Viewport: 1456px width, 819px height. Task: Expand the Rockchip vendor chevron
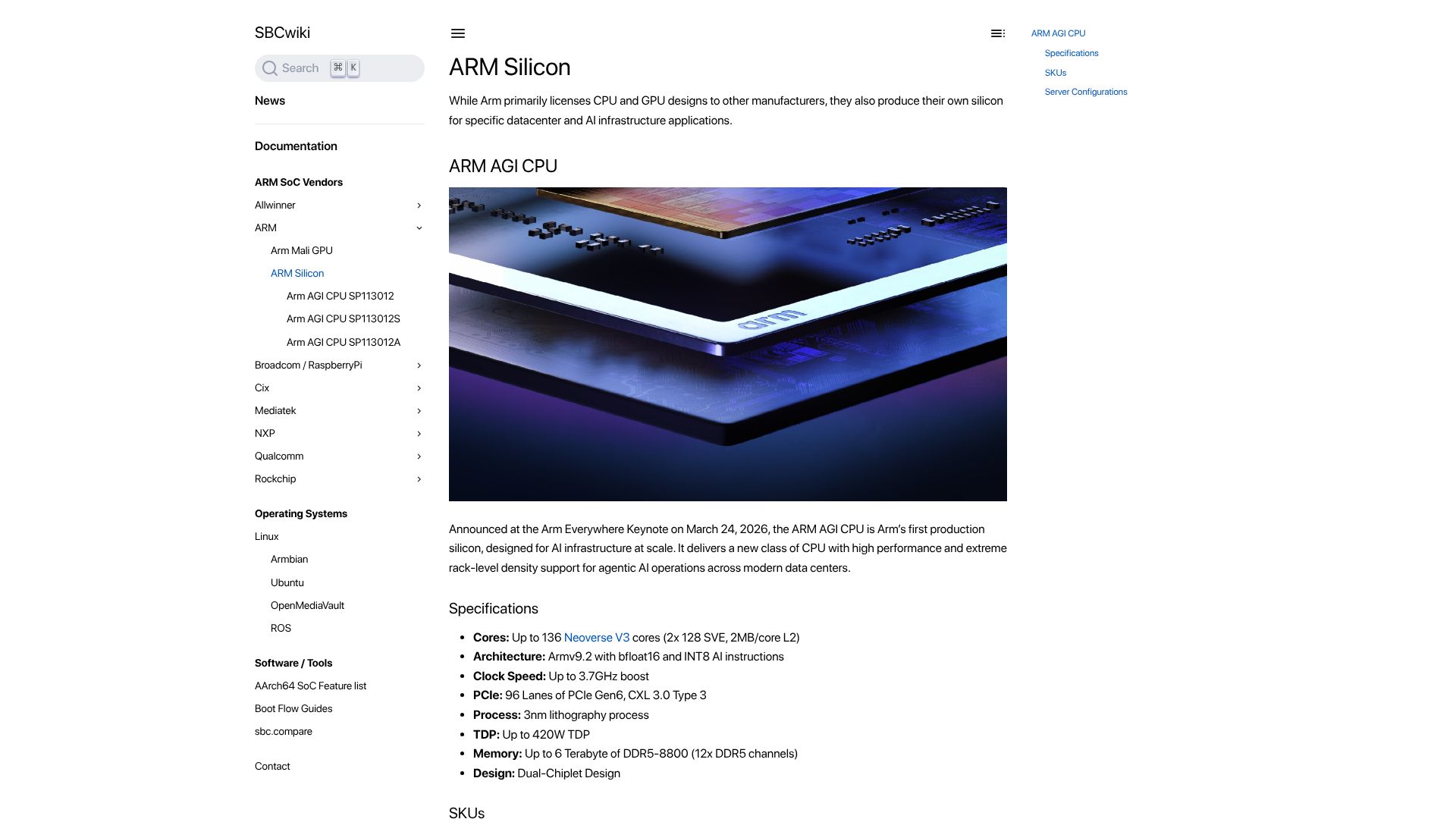419,479
